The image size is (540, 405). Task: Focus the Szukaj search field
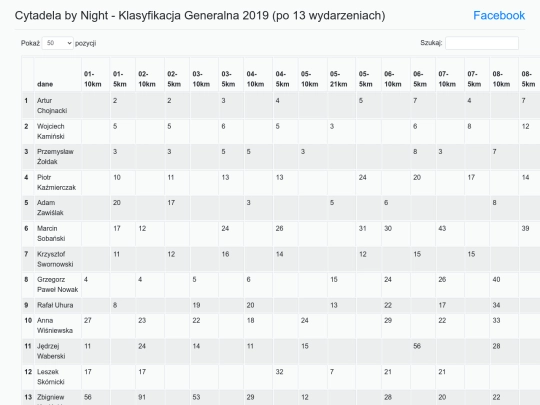coord(482,43)
